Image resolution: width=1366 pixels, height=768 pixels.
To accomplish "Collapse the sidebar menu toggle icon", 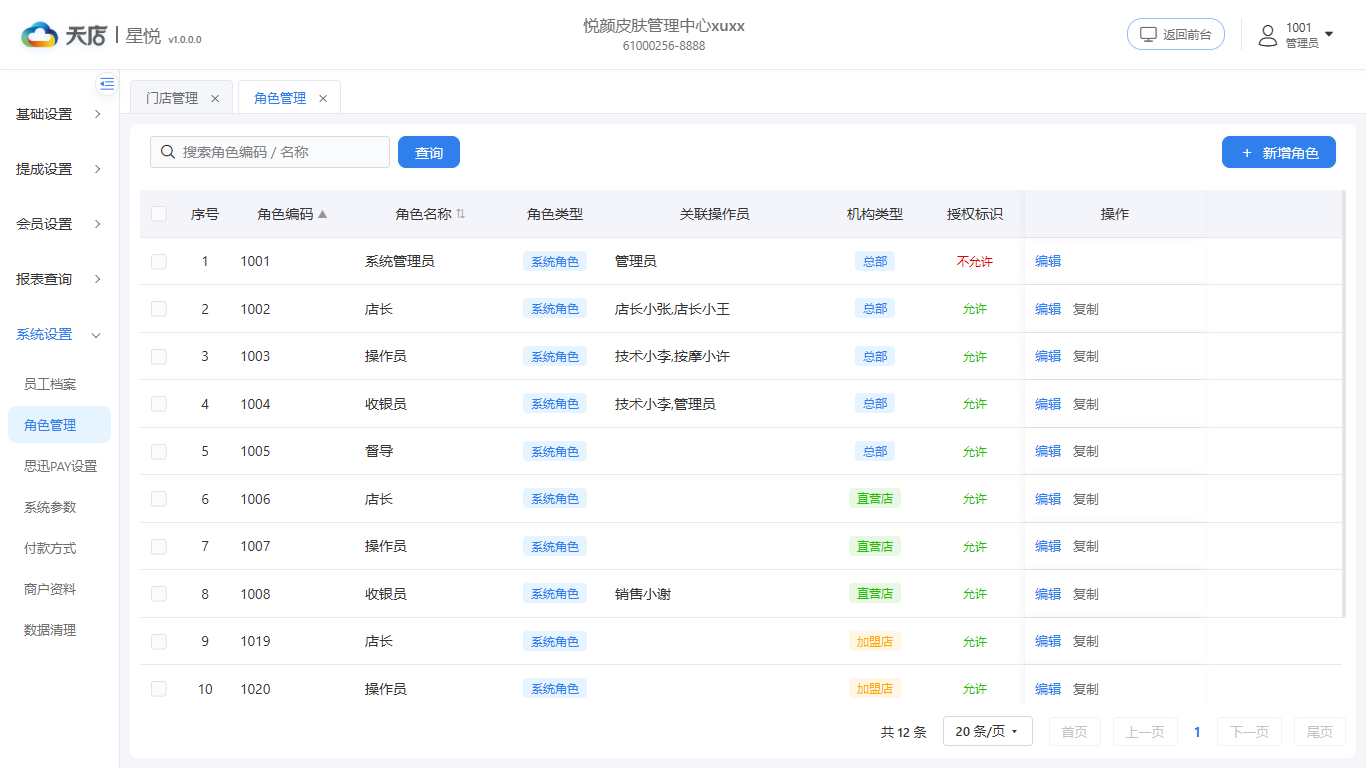I will coord(107,84).
